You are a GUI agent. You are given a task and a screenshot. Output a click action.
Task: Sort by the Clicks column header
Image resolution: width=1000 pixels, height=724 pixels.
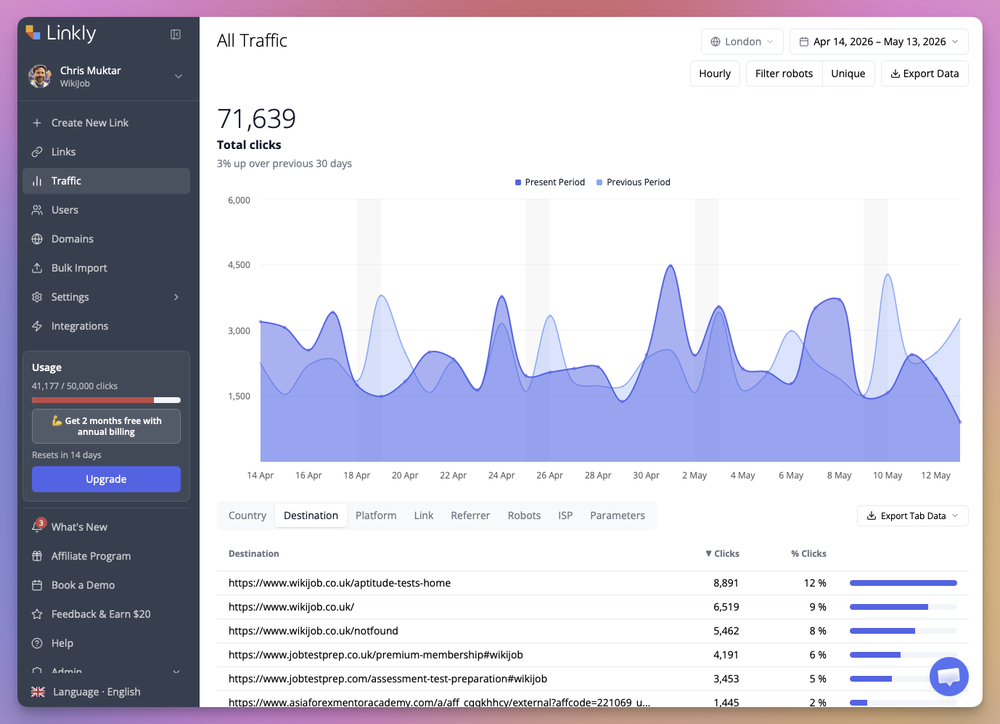pos(722,554)
